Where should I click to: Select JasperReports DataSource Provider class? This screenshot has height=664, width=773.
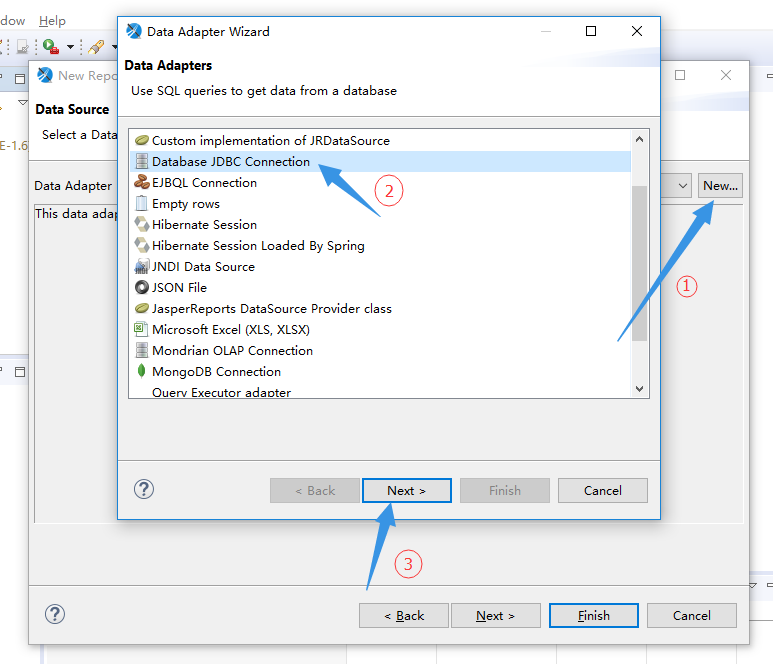point(381,309)
